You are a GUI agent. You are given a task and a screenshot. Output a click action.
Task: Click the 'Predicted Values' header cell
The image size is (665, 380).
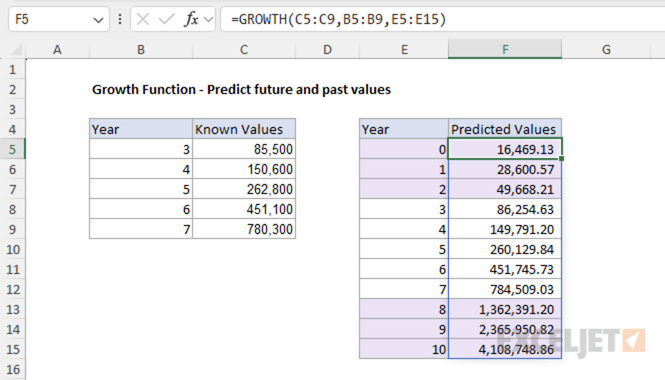pos(505,129)
